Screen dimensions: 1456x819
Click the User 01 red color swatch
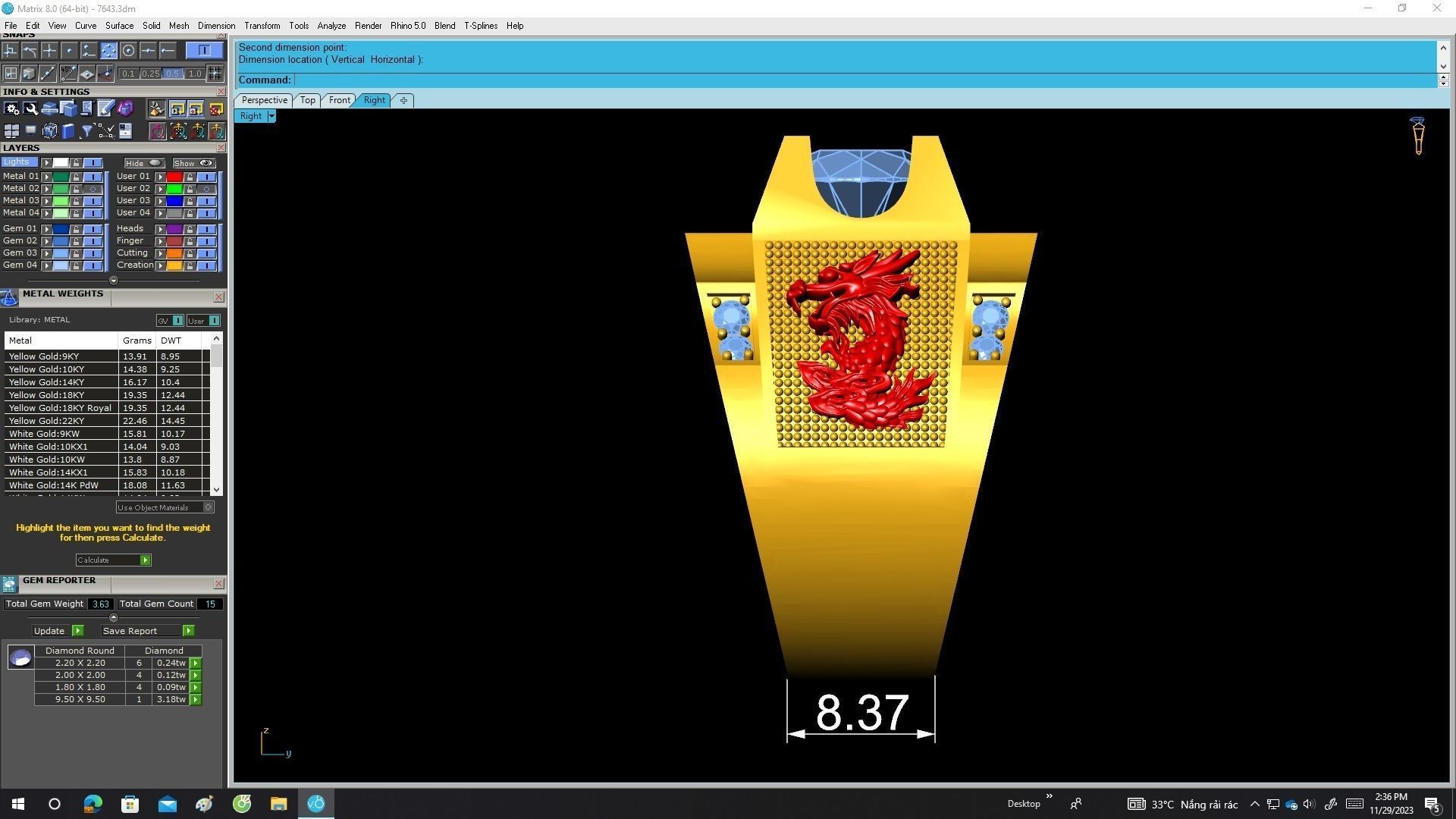click(x=174, y=177)
